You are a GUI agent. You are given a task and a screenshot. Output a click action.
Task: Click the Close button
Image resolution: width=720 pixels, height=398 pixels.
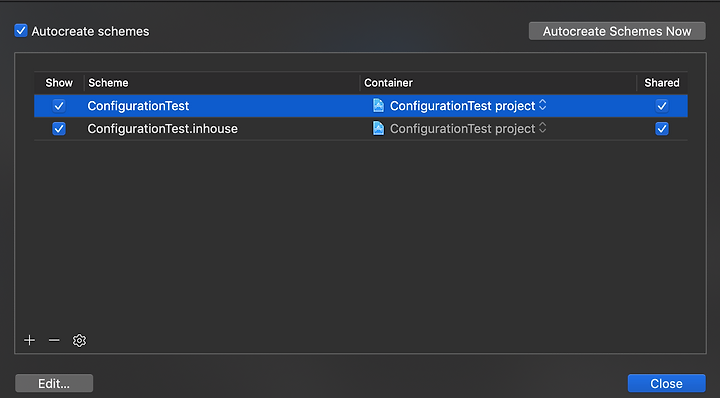pos(666,383)
